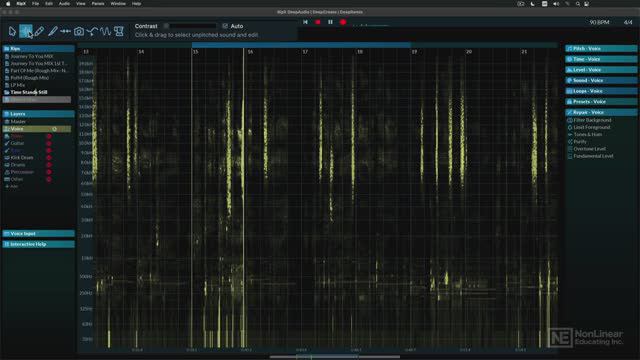Select the Other layer
This screenshot has height=360, width=640.
[17, 179]
